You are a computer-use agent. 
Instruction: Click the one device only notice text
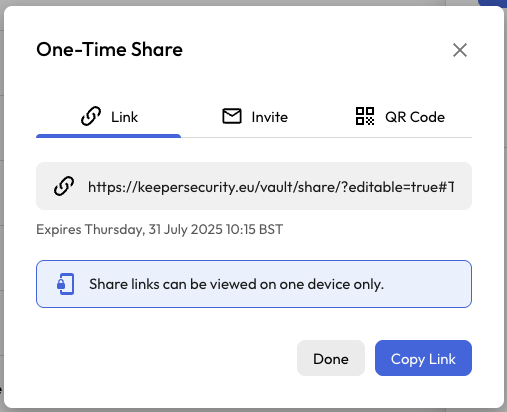(x=236, y=284)
